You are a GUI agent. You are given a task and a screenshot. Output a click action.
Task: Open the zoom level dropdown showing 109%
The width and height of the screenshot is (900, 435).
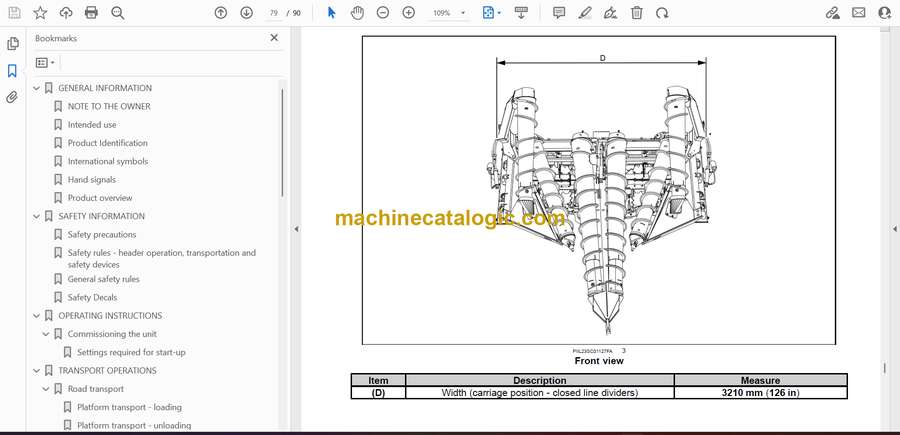click(447, 13)
